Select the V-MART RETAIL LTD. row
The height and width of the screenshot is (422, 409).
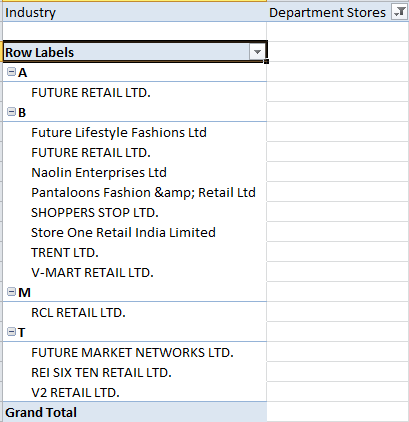[x=135, y=272]
